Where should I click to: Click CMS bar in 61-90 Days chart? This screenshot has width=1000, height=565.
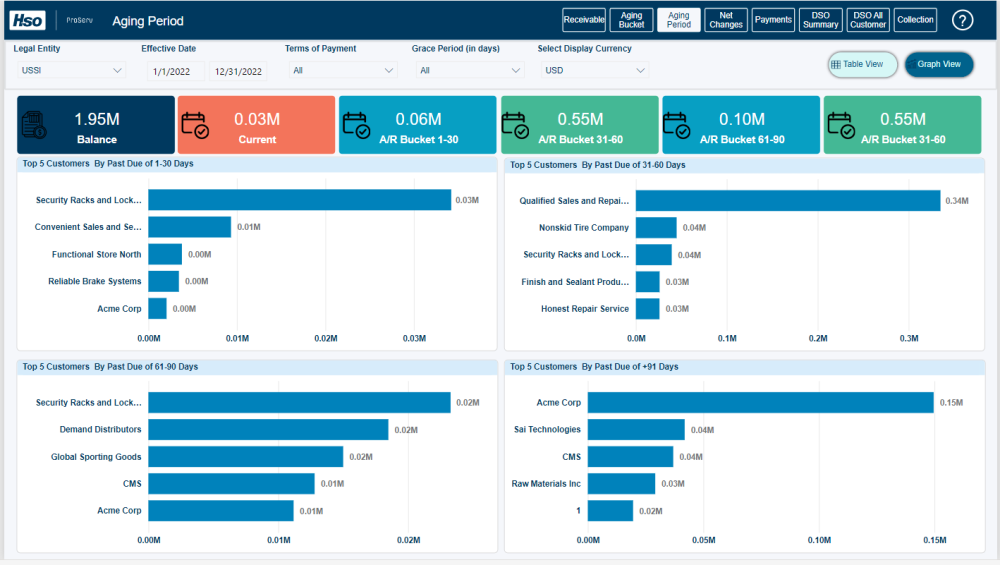(232, 483)
